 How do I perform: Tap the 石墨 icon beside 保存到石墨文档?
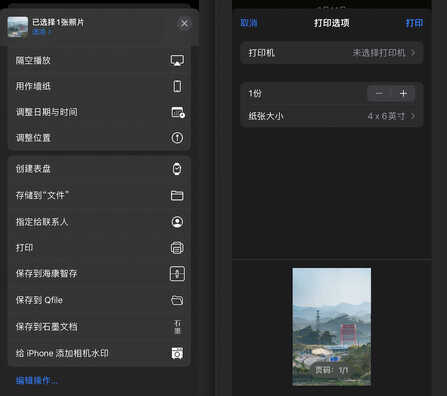pyautogui.click(x=177, y=327)
